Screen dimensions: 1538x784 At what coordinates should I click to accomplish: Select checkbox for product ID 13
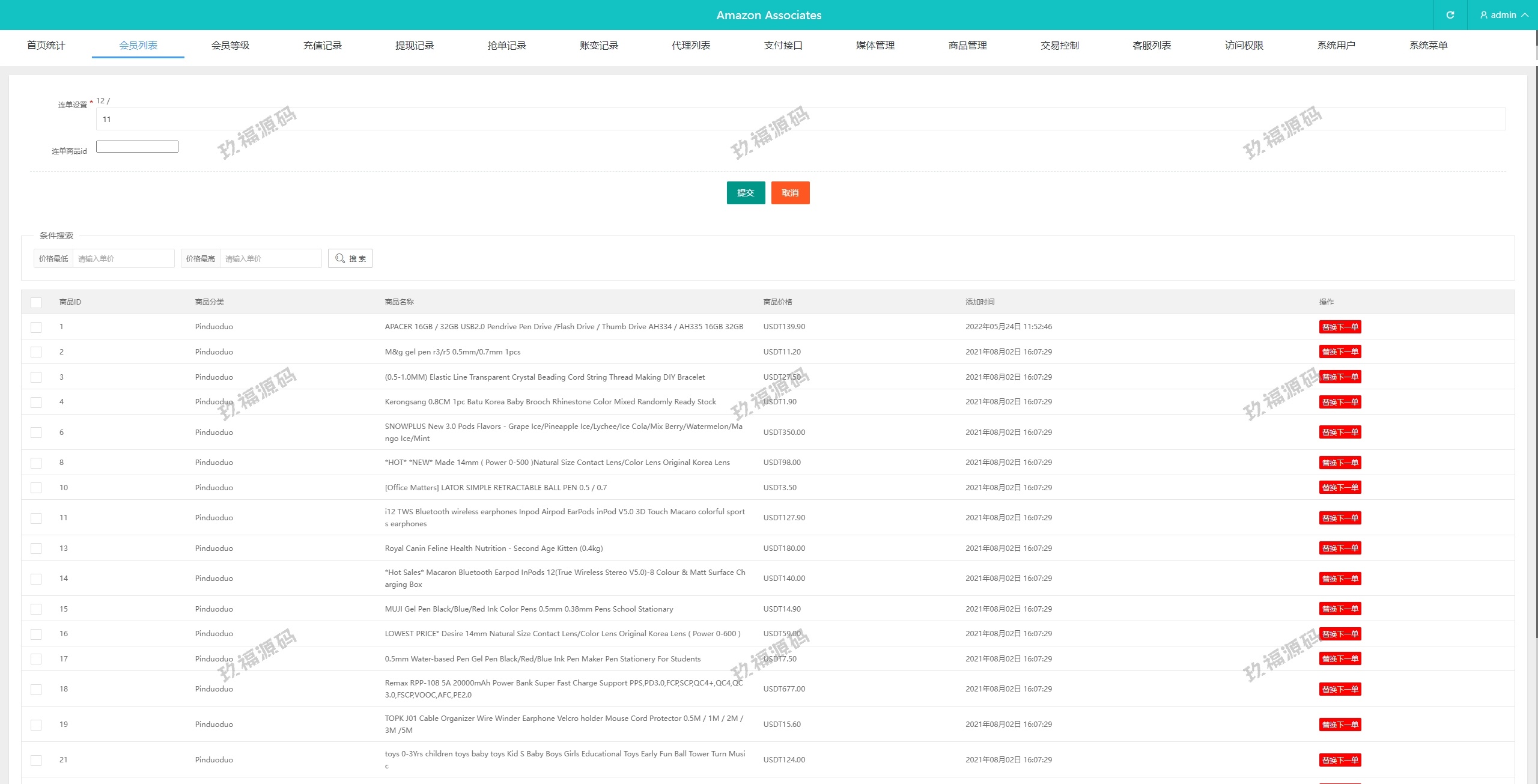pyautogui.click(x=36, y=548)
